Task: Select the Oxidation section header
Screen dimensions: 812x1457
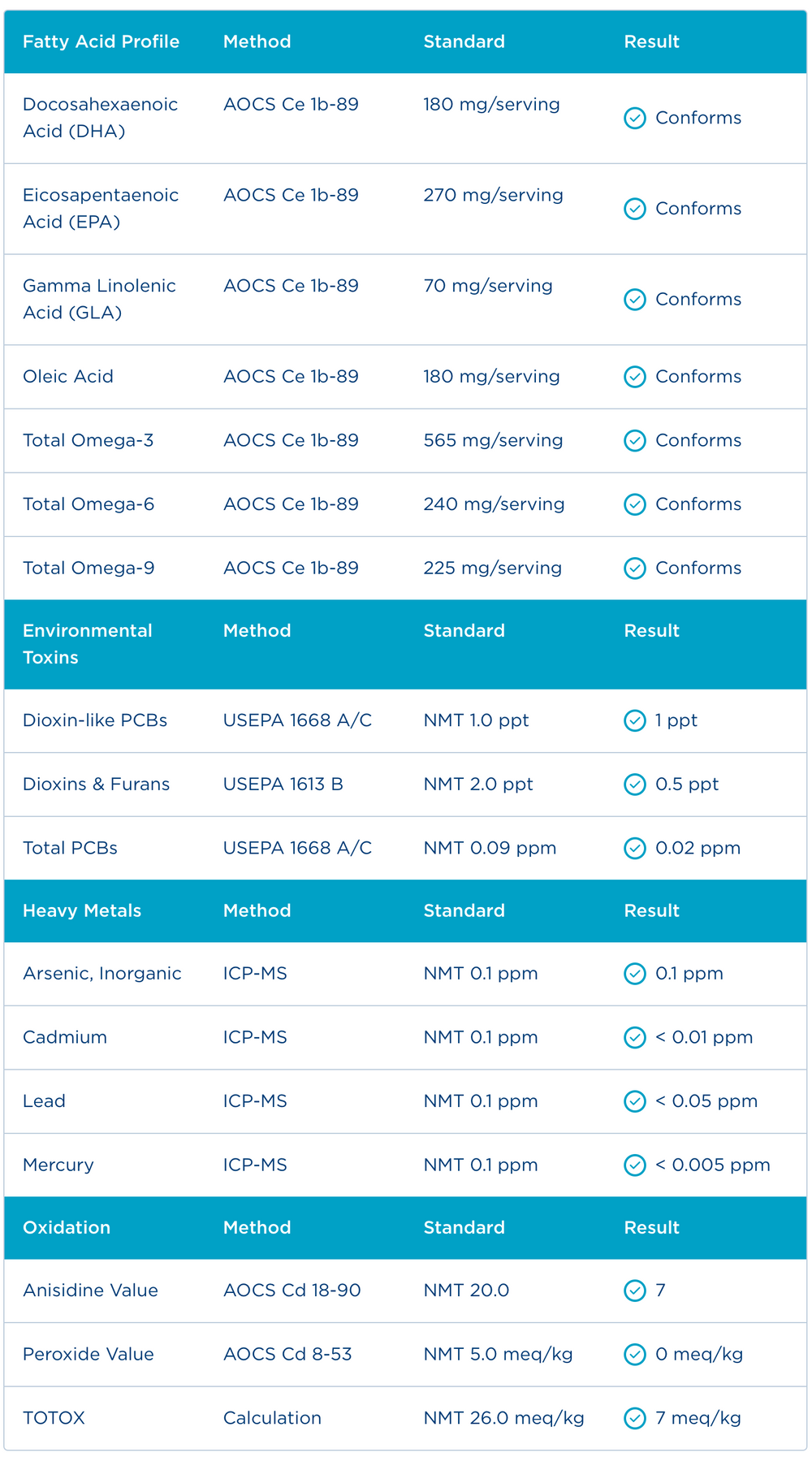Action: click(x=67, y=1227)
